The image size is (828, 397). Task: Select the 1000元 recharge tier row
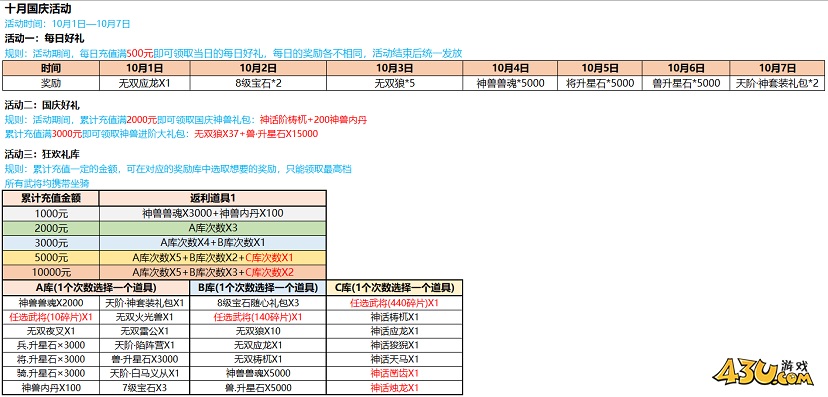pos(165,214)
